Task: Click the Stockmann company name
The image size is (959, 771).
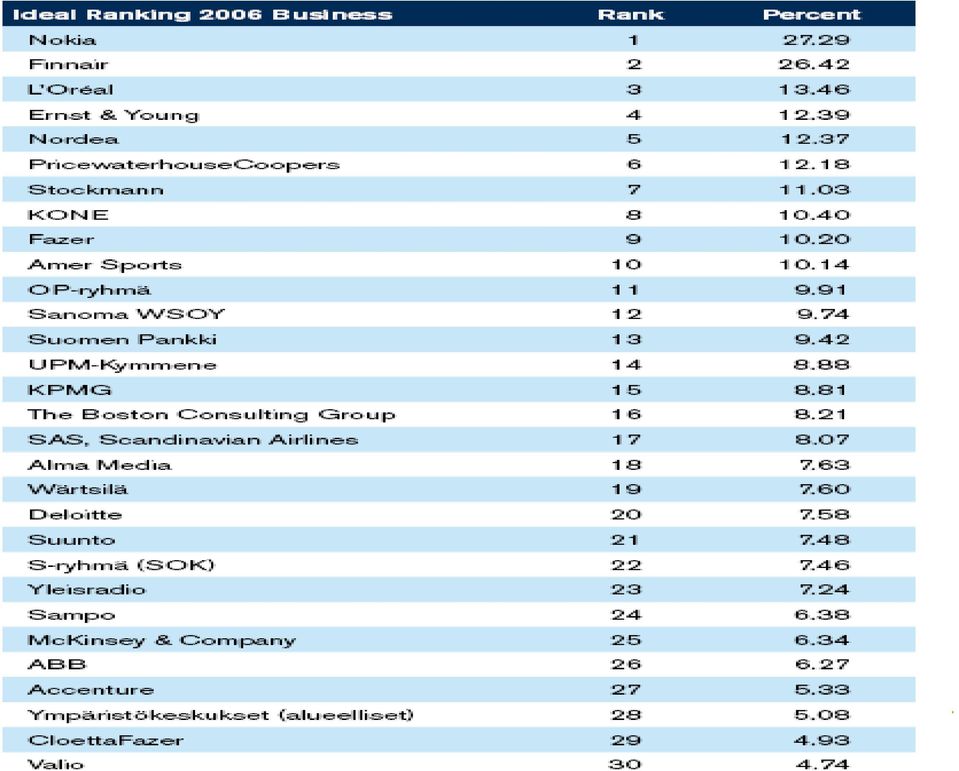Action: (x=96, y=190)
